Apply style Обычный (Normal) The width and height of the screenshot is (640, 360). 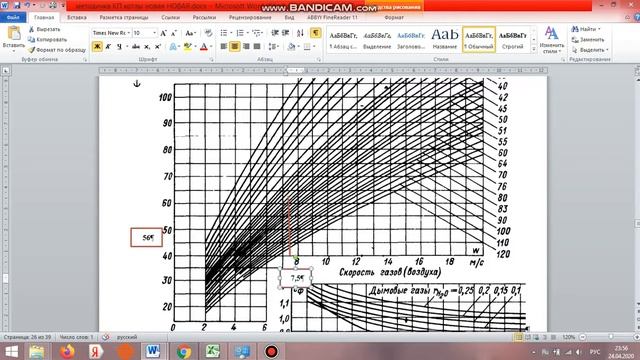click(479, 40)
